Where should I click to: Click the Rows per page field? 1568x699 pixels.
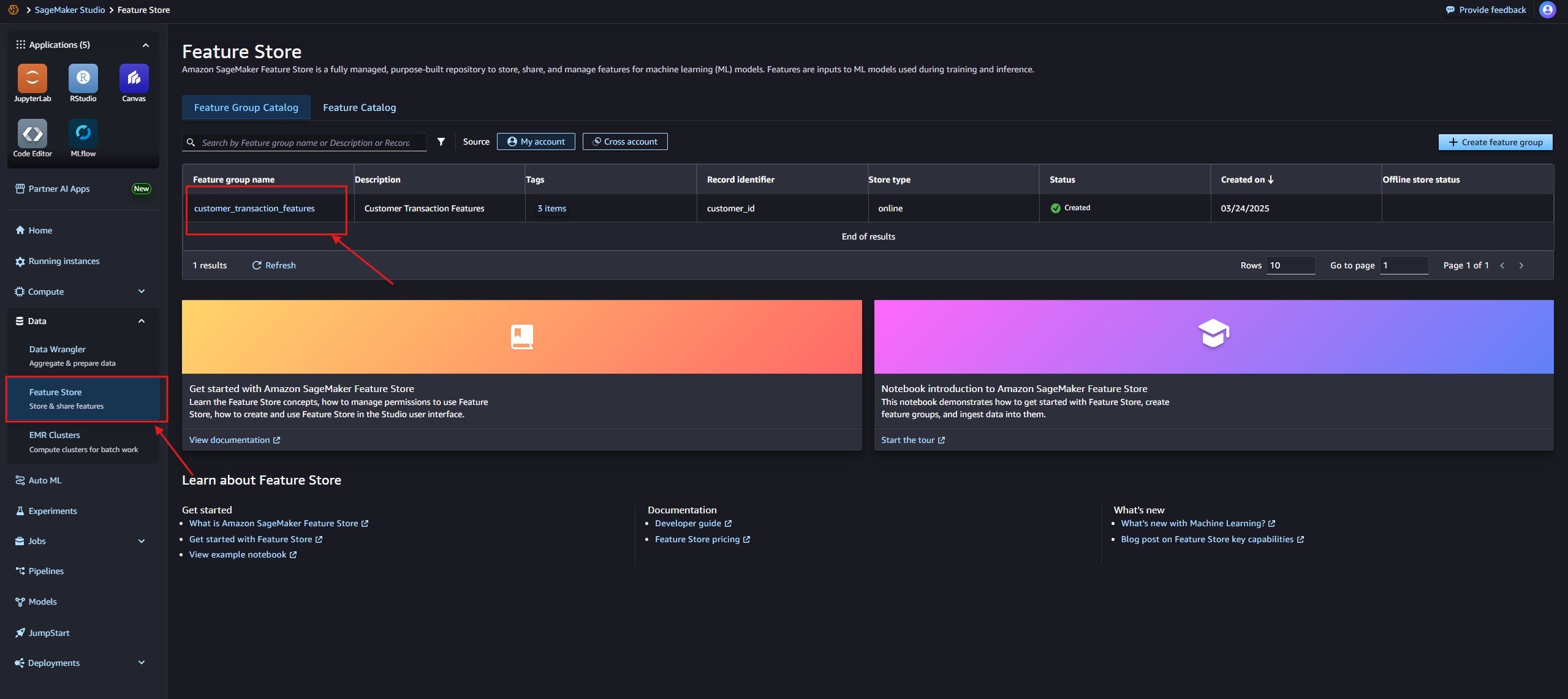(x=1290, y=265)
